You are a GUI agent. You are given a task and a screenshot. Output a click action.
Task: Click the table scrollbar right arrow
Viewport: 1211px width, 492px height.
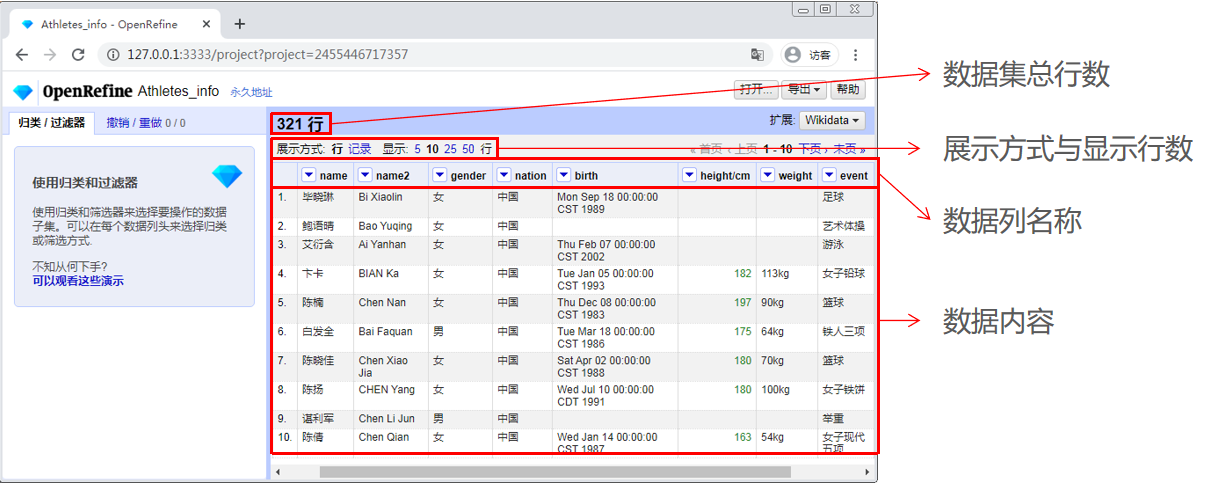coord(867,471)
